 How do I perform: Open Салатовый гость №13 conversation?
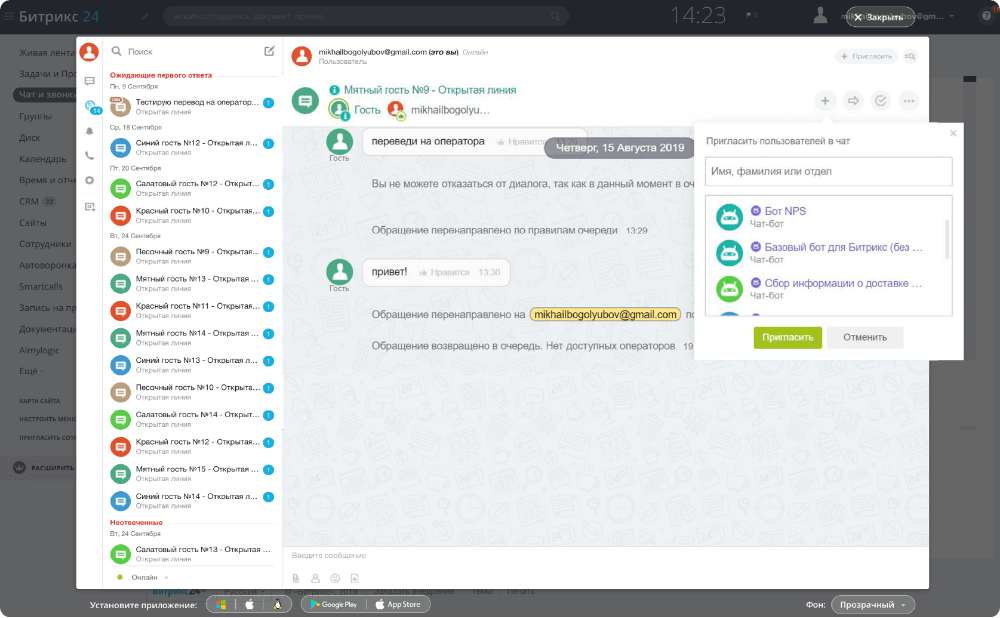192,554
